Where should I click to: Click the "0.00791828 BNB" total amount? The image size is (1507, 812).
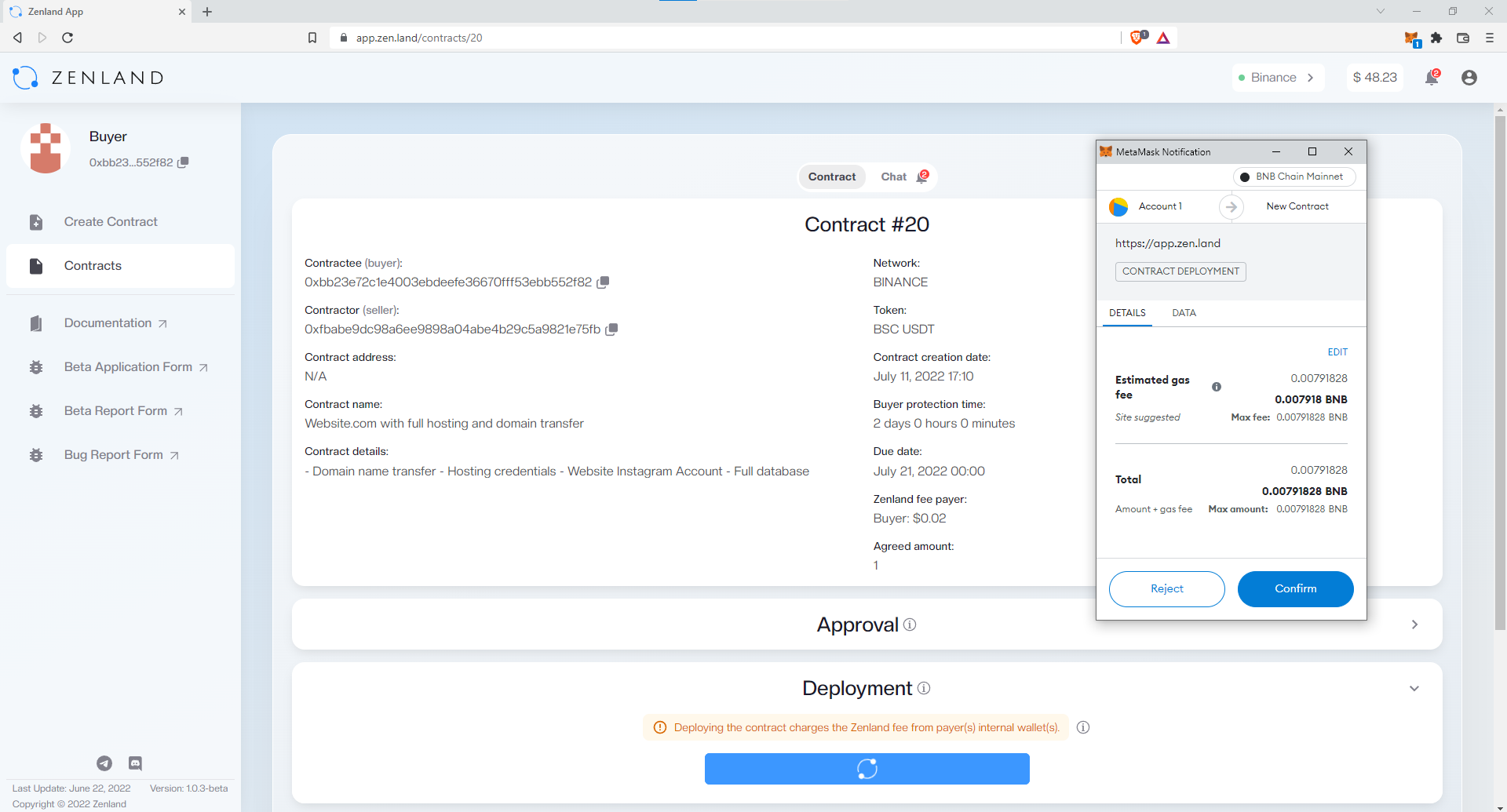1304,491
